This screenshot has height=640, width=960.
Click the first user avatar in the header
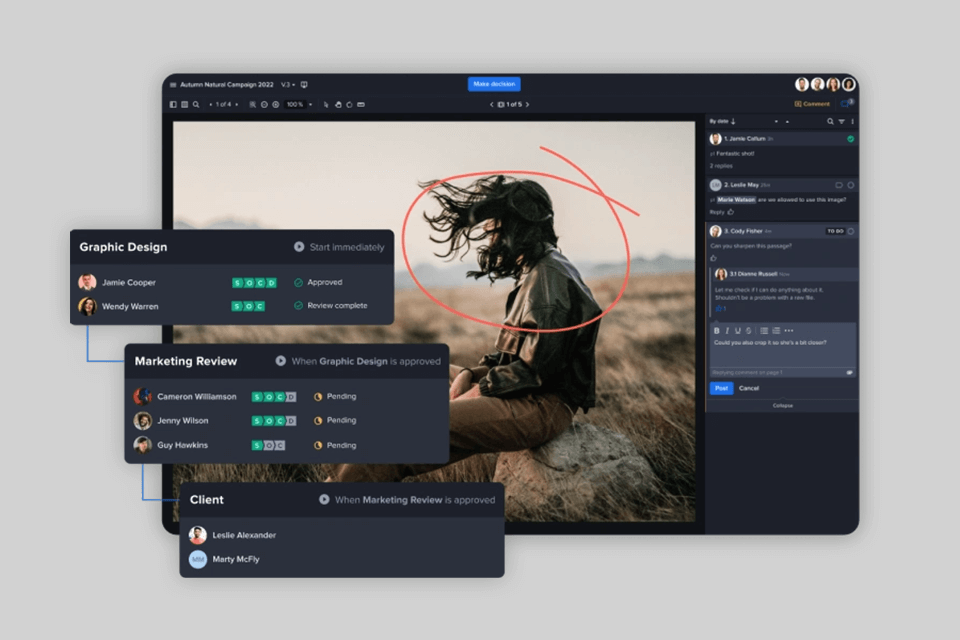[x=801, y=85]
